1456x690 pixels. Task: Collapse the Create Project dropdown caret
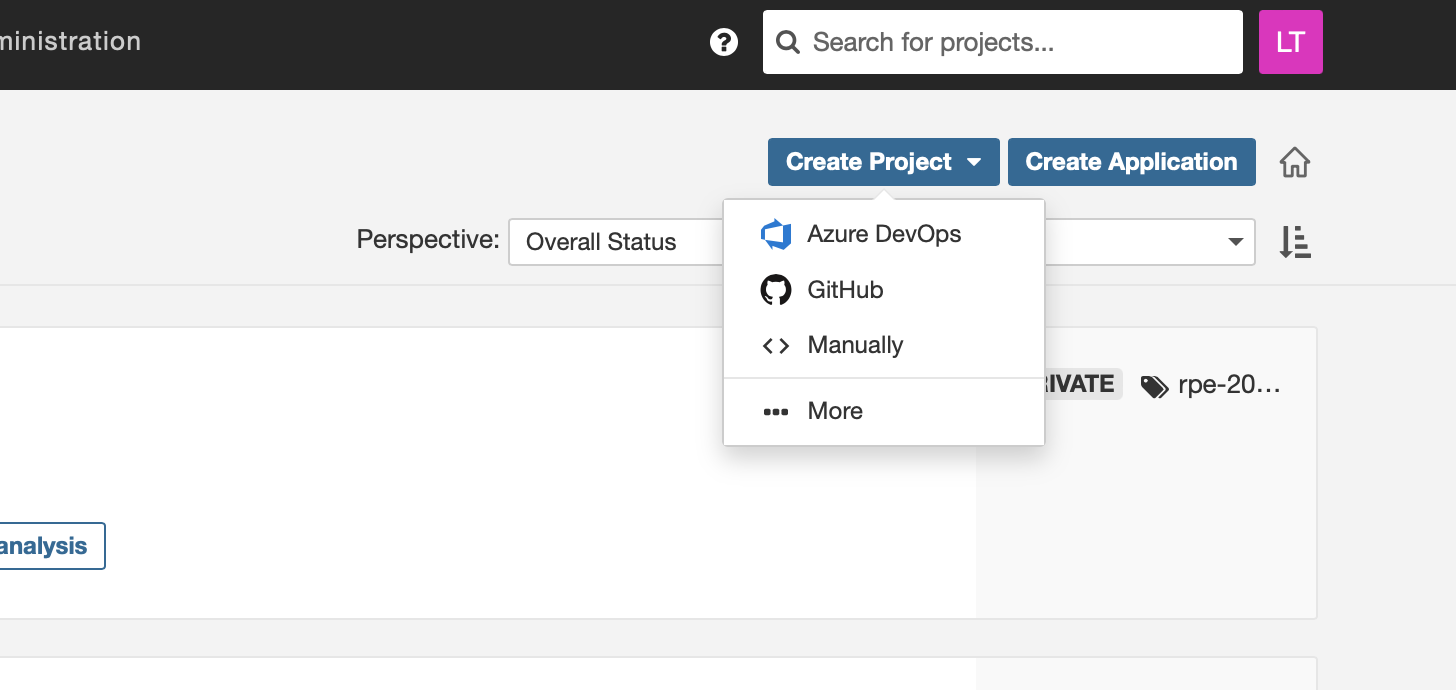pyautogui.click(x=975, y=162)
